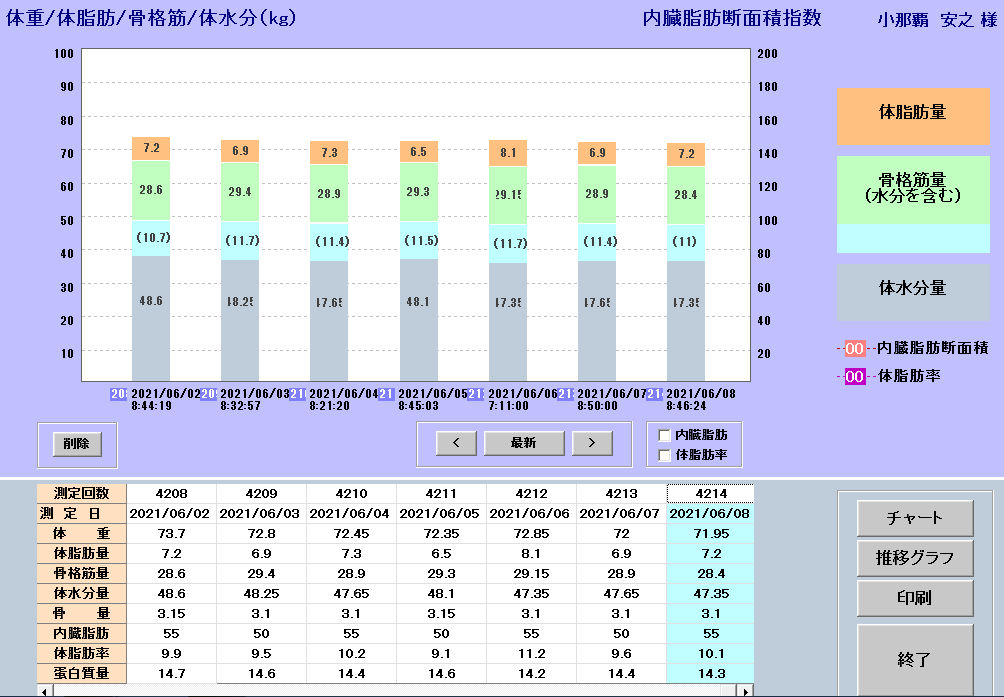Screen dimensions: 1004x697
Task: Open the チャート view
Action: [x=914, y=518]
